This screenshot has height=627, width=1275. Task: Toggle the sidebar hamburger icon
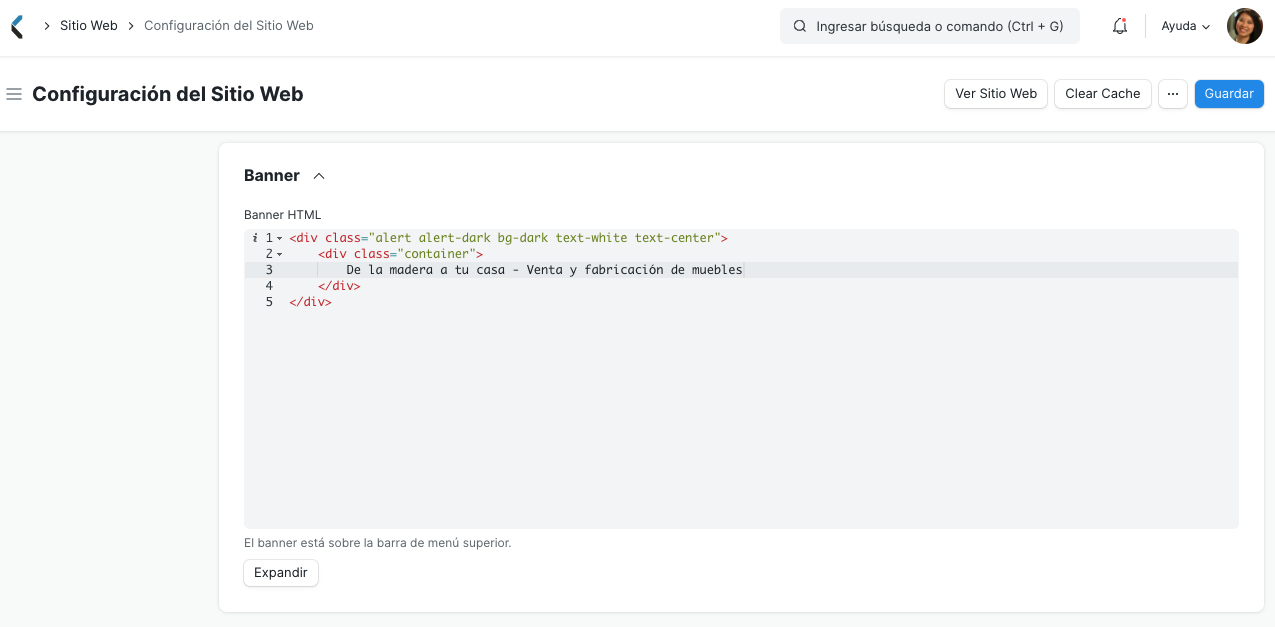pos(14,94)
